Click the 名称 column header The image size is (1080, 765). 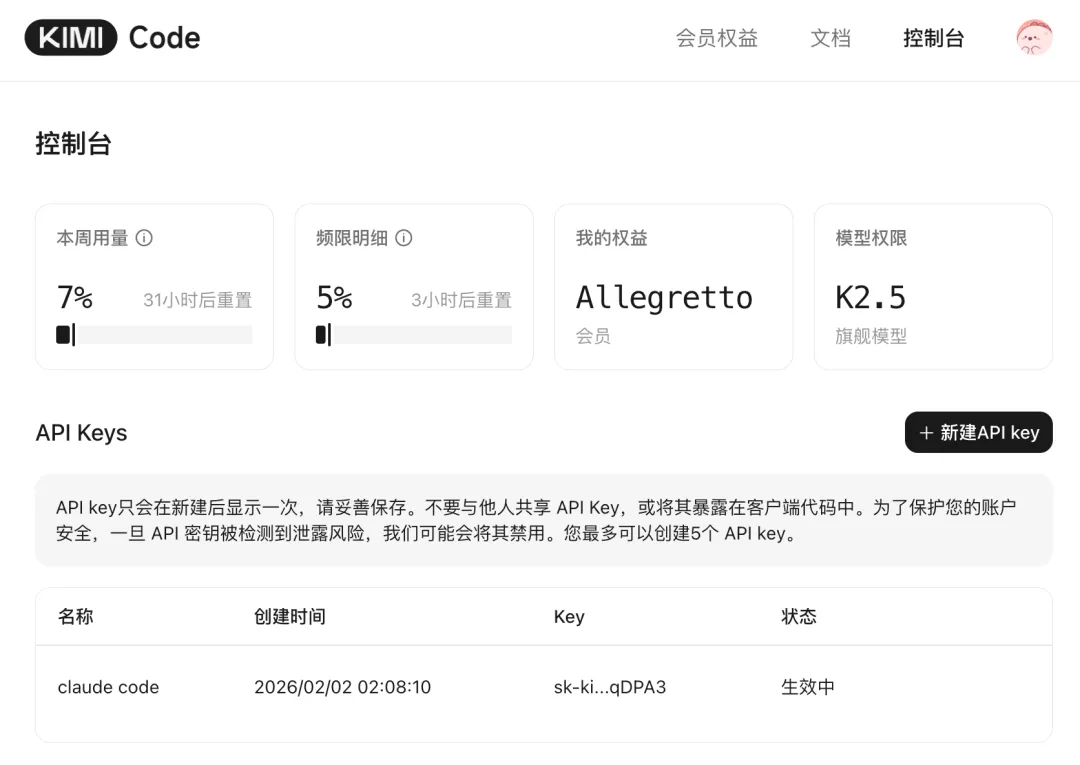76,616
